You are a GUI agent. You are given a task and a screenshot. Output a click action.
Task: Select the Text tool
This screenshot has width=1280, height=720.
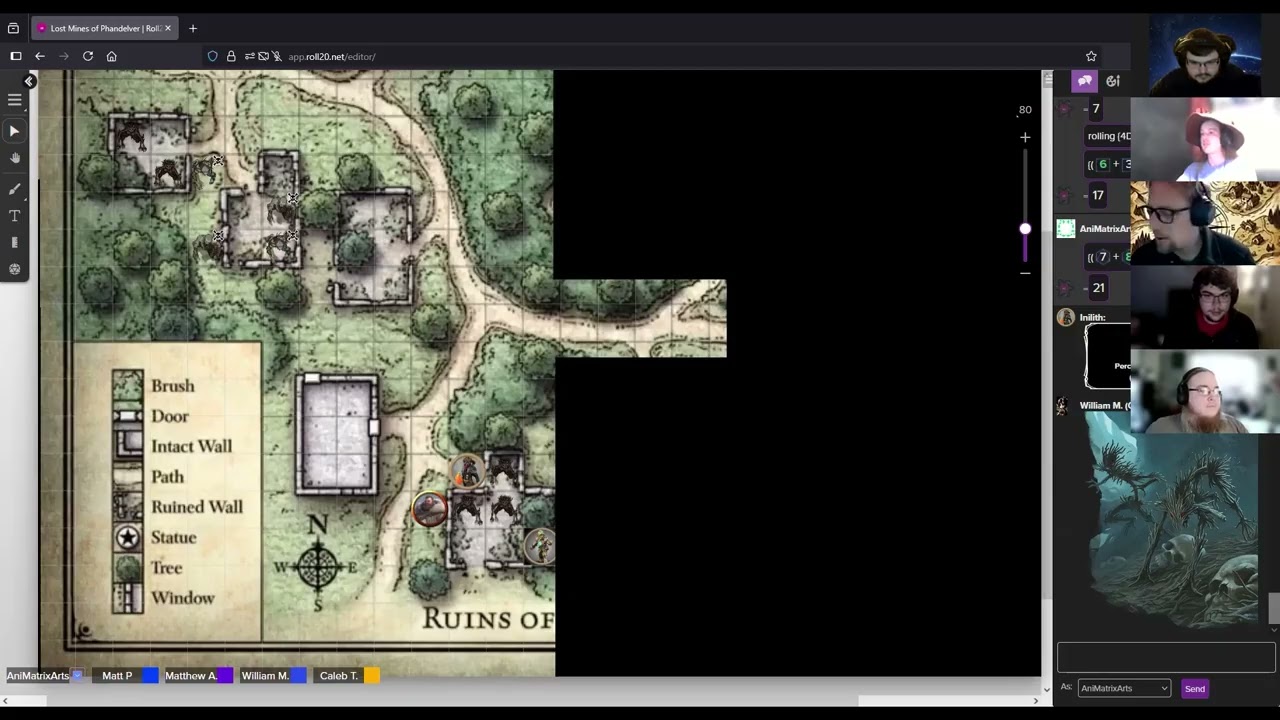[x=14, y=216]
